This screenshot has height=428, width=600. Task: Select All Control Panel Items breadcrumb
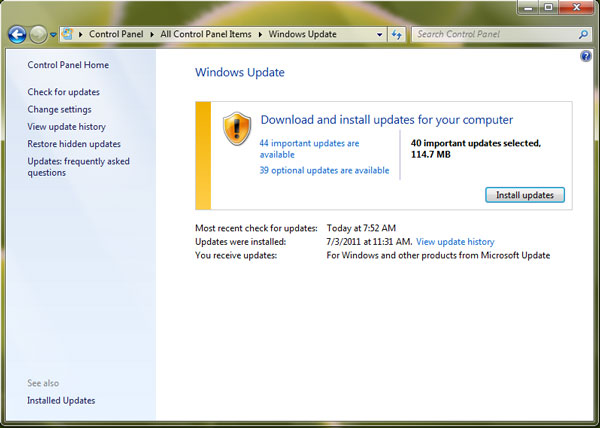206,34
